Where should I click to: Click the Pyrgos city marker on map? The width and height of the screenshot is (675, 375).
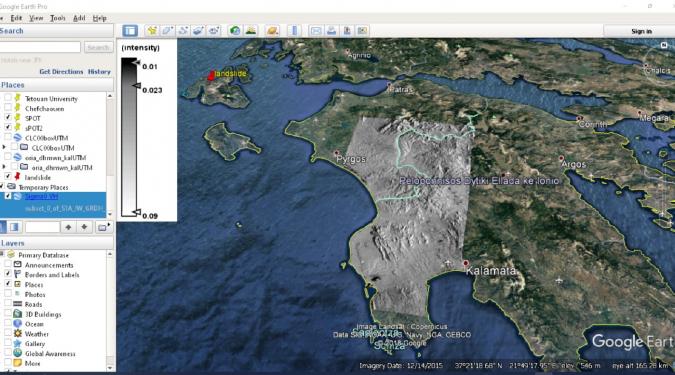tap(337, 153)
